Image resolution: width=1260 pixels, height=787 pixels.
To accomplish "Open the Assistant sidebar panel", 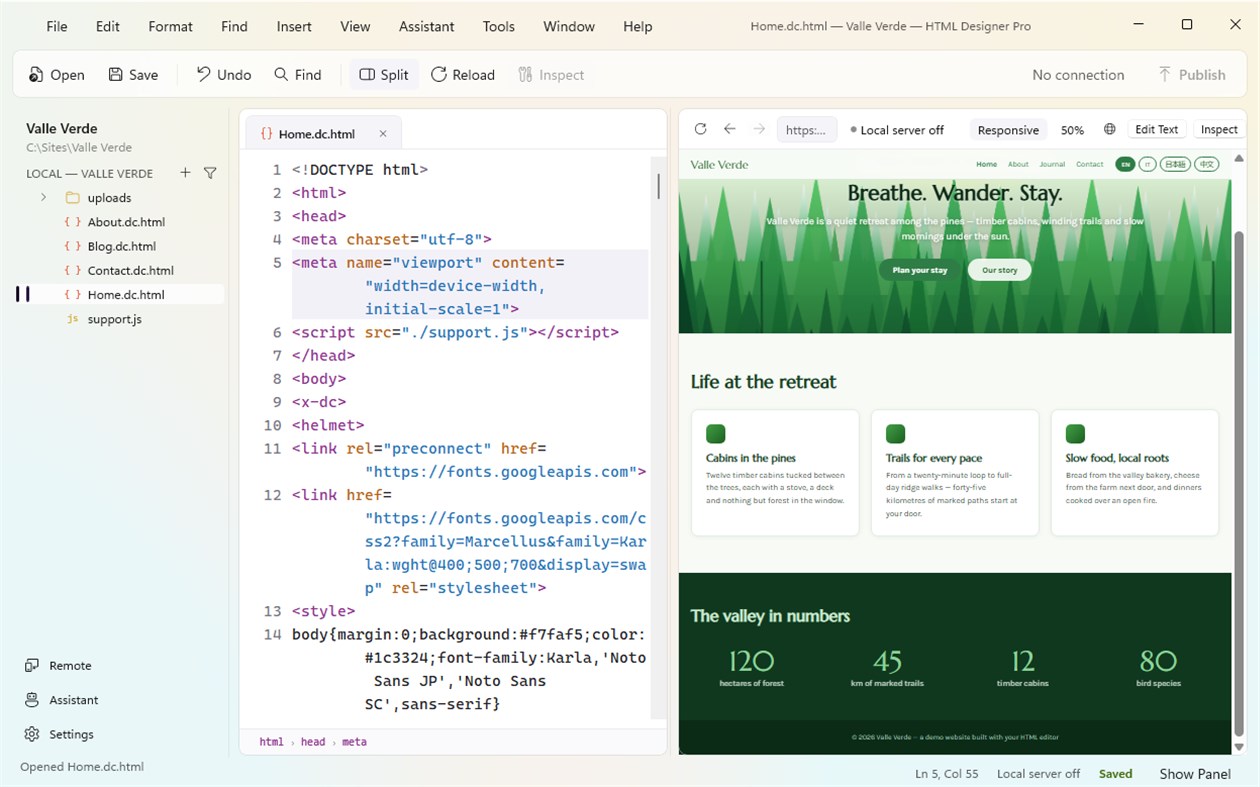I will pyautogui.click(x=61, y=700).
